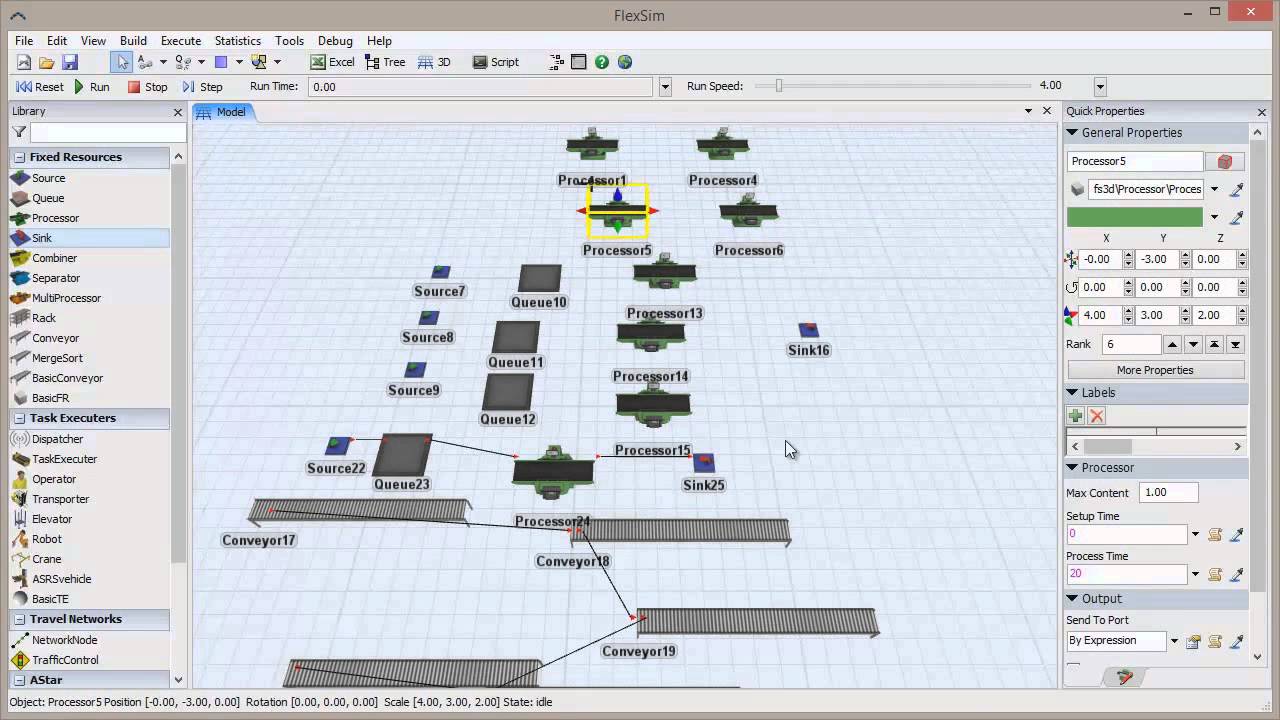Image resolution: width=1280 pixels, height=720 pixels.
Task: Open the Execute menu
Action: 181,41
